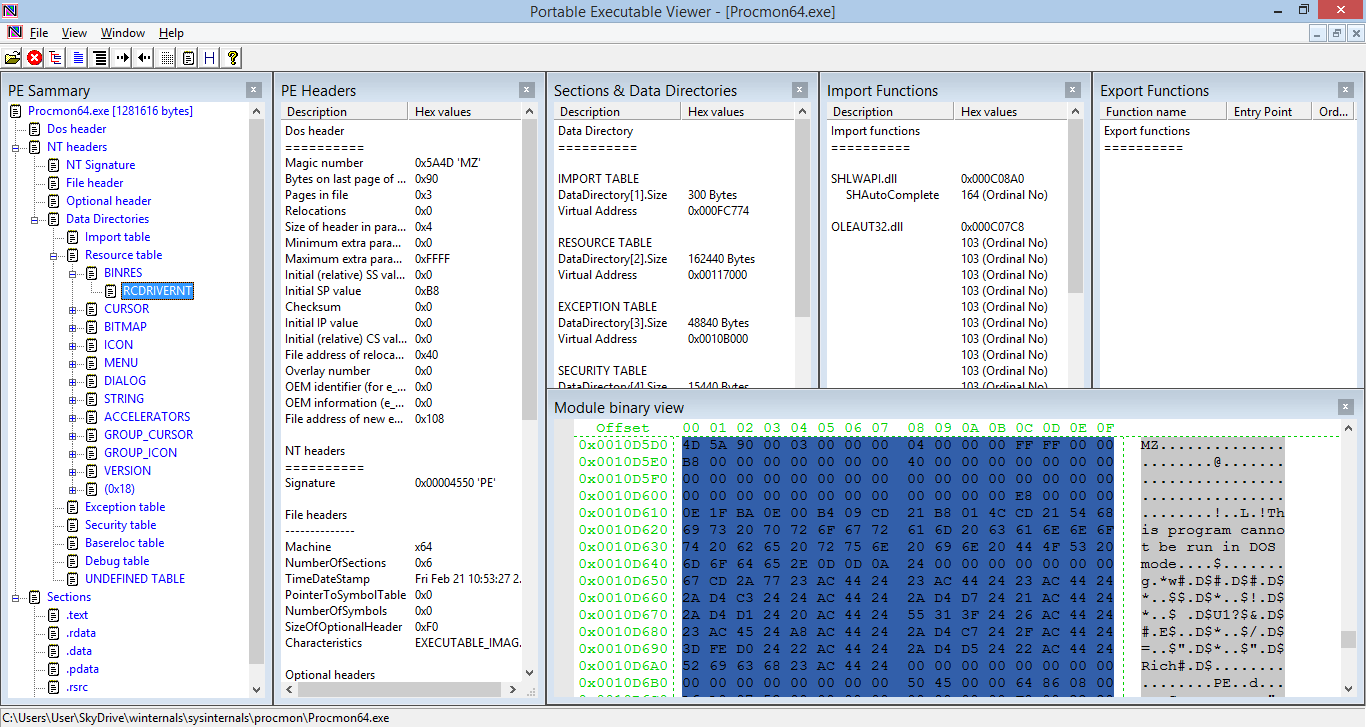Viewport: 1366px width, 728px height.
Task: Open a PE file with the folder icon
Action: pyautogui.click(x=12, y=58)
